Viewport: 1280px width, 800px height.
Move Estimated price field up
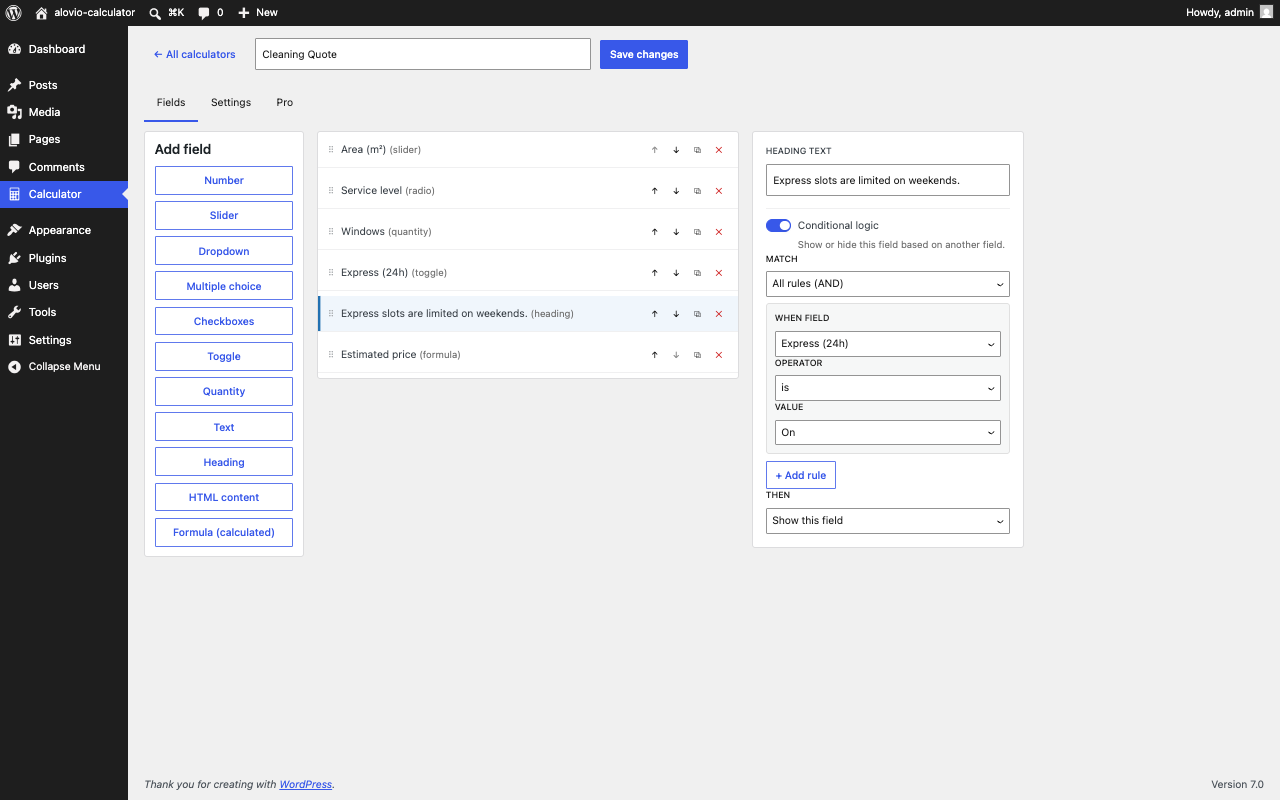coord(655,355)
